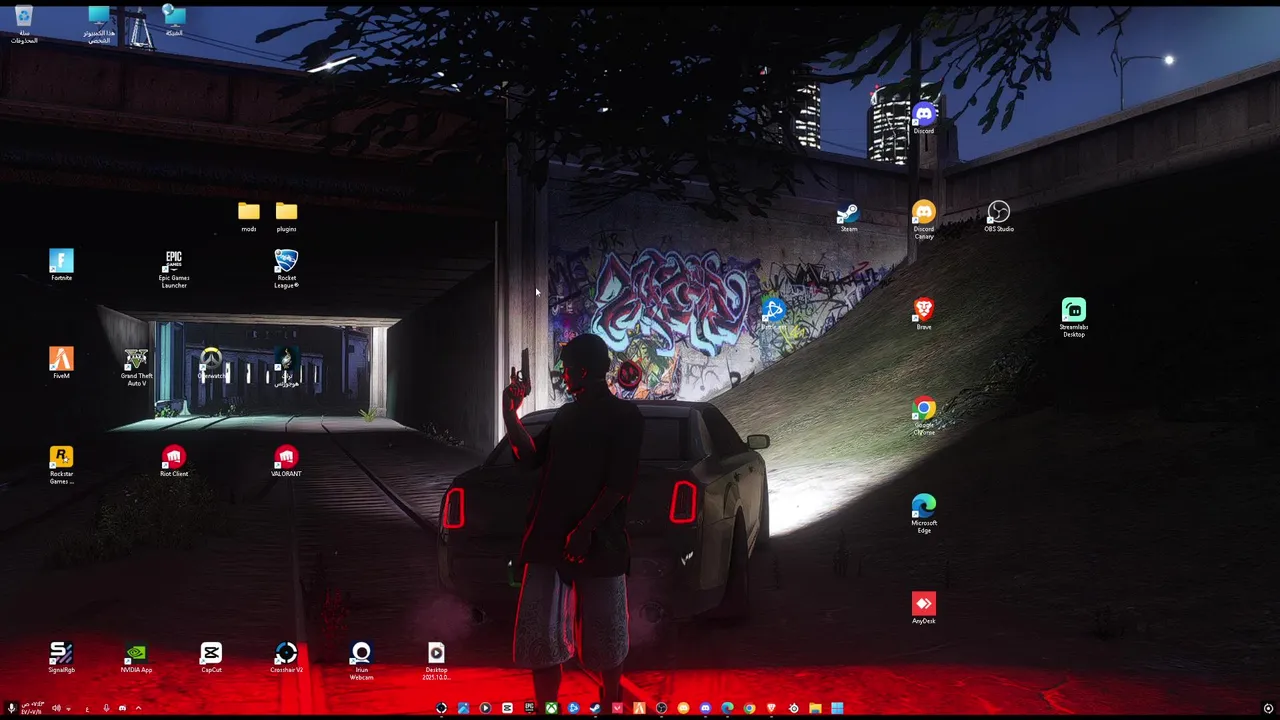Open Streamlabs Desktop shortcut
The image size is (1280, 720).
click(1074, 318)
